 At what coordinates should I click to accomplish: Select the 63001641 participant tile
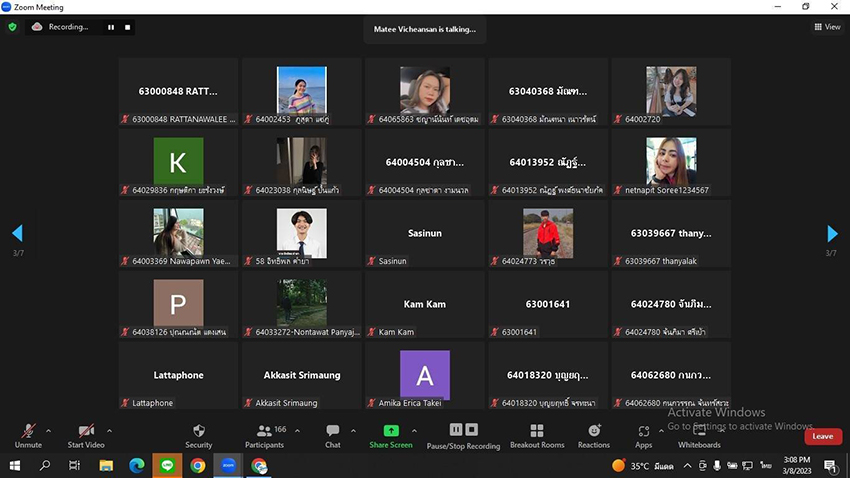click(x=548, y=305)
